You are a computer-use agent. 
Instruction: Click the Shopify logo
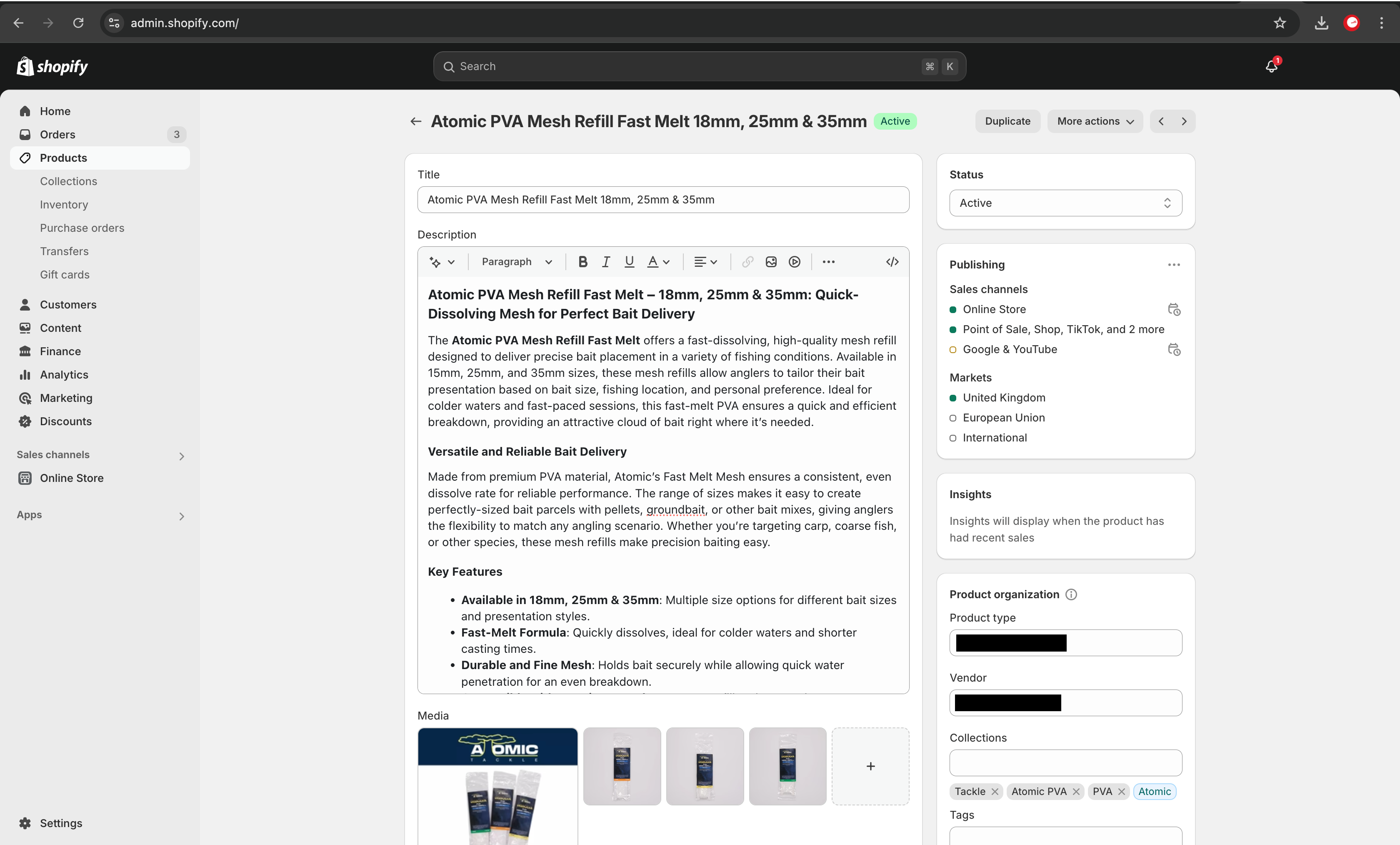pos(52,67)
